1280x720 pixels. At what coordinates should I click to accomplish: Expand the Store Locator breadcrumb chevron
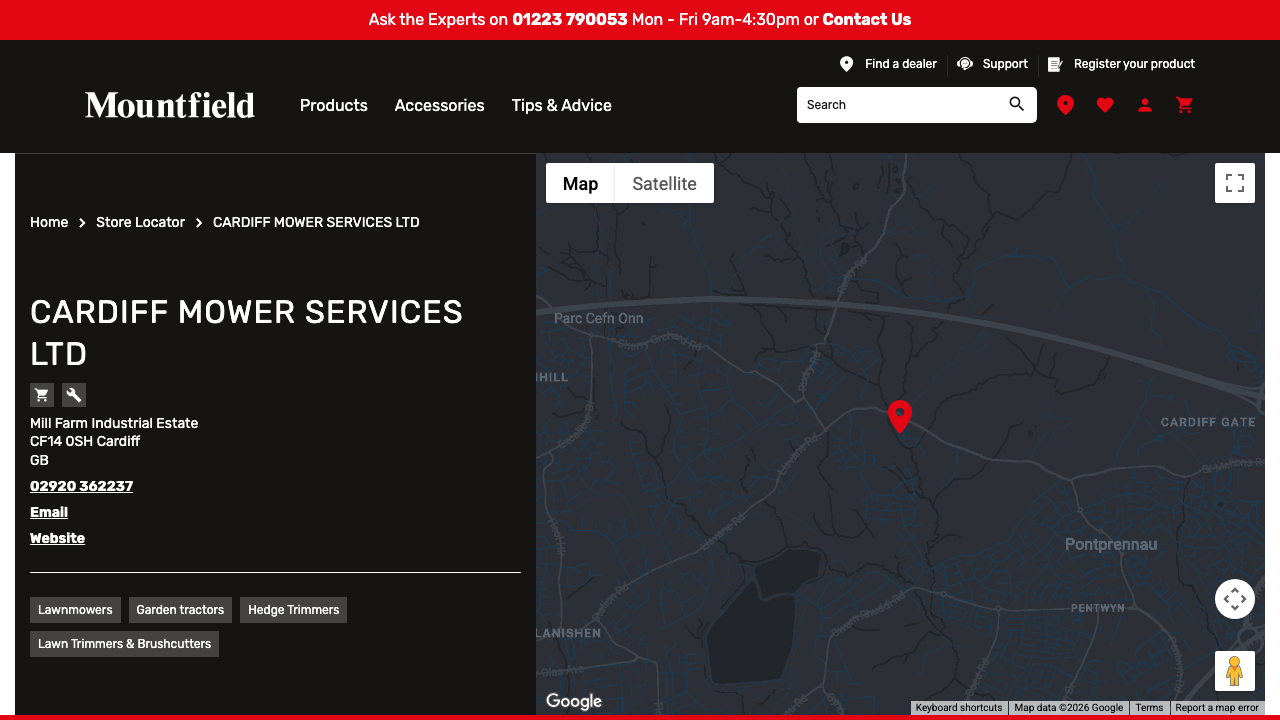[198, 222]
